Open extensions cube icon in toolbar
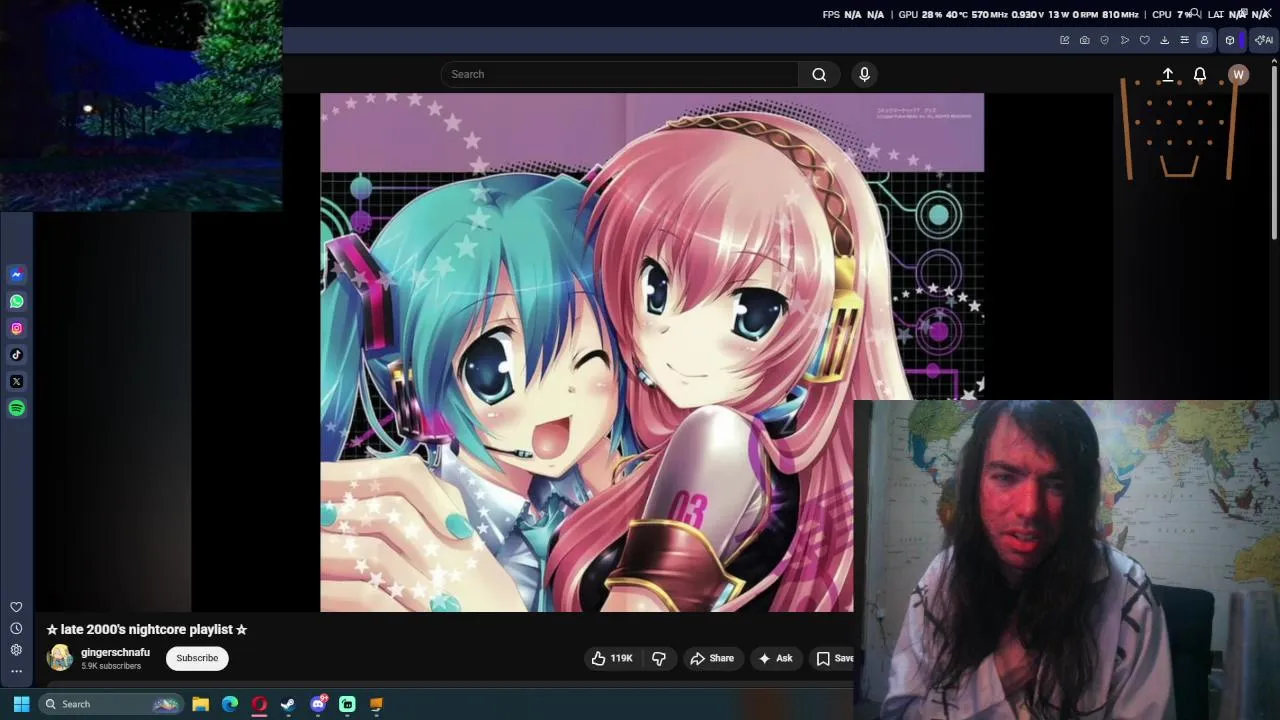1280x720 pixels. (1230, 40)
